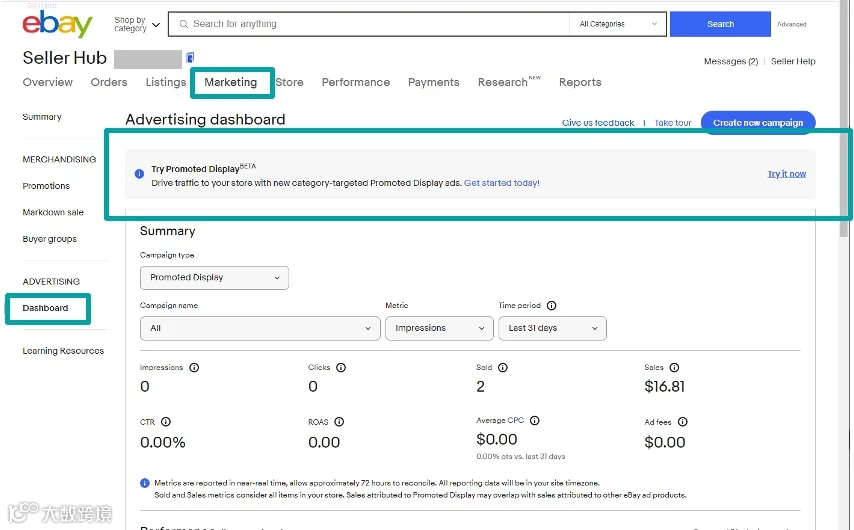The image size is (854, 530).
Task: Click the Try it now link
Action: [x=786, y=174]
